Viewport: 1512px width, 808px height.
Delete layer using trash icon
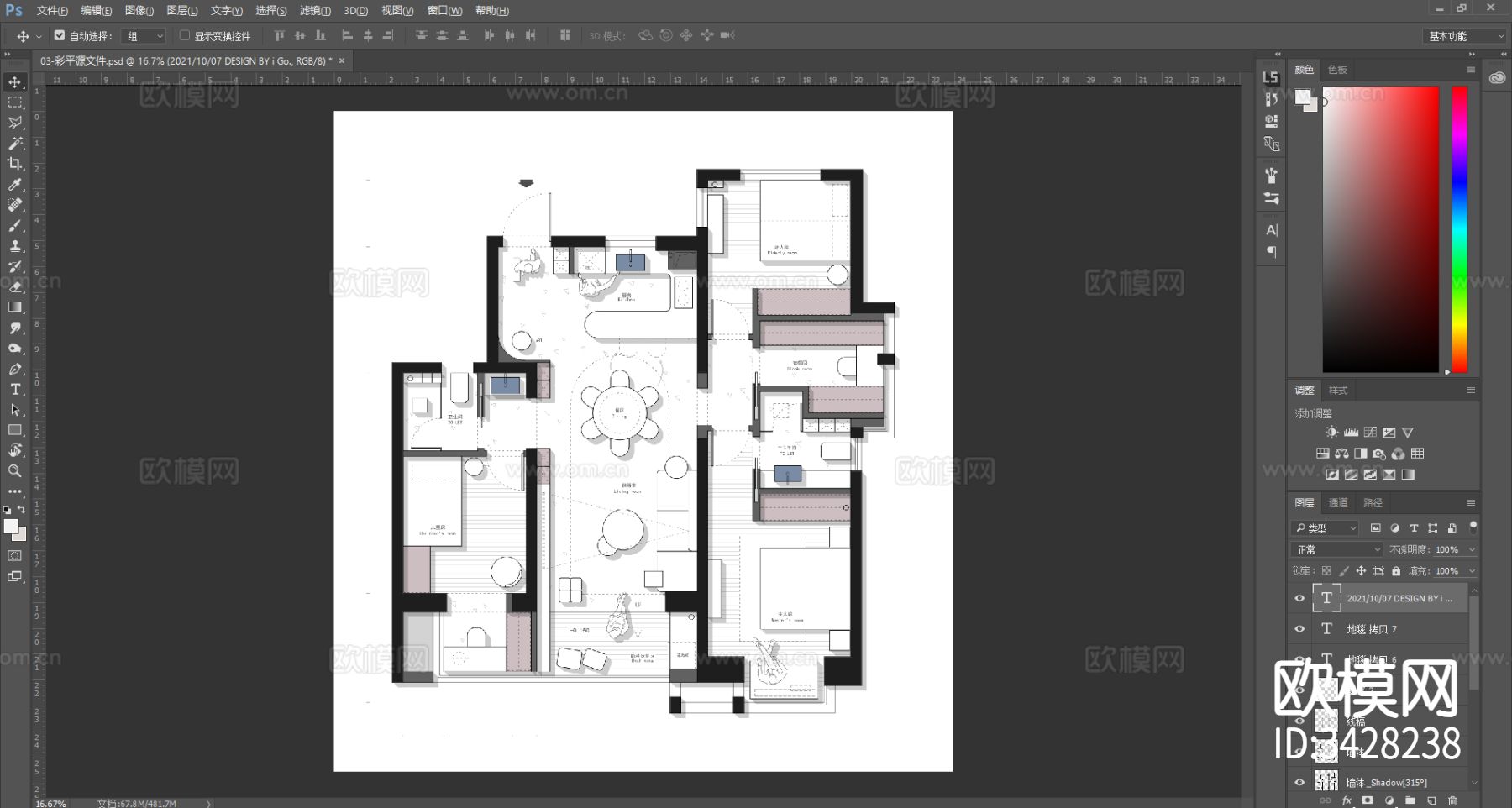click(x=1452, y=800)
